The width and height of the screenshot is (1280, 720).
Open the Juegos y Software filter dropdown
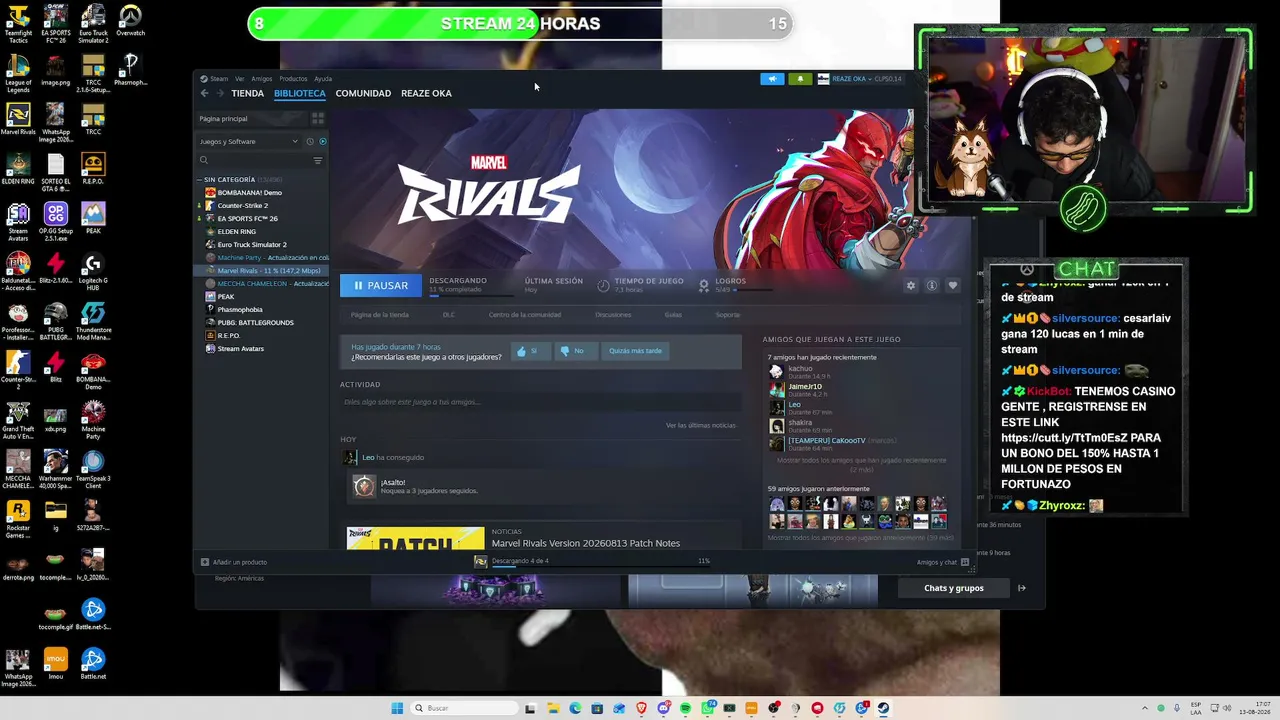[x=248, y=141]
